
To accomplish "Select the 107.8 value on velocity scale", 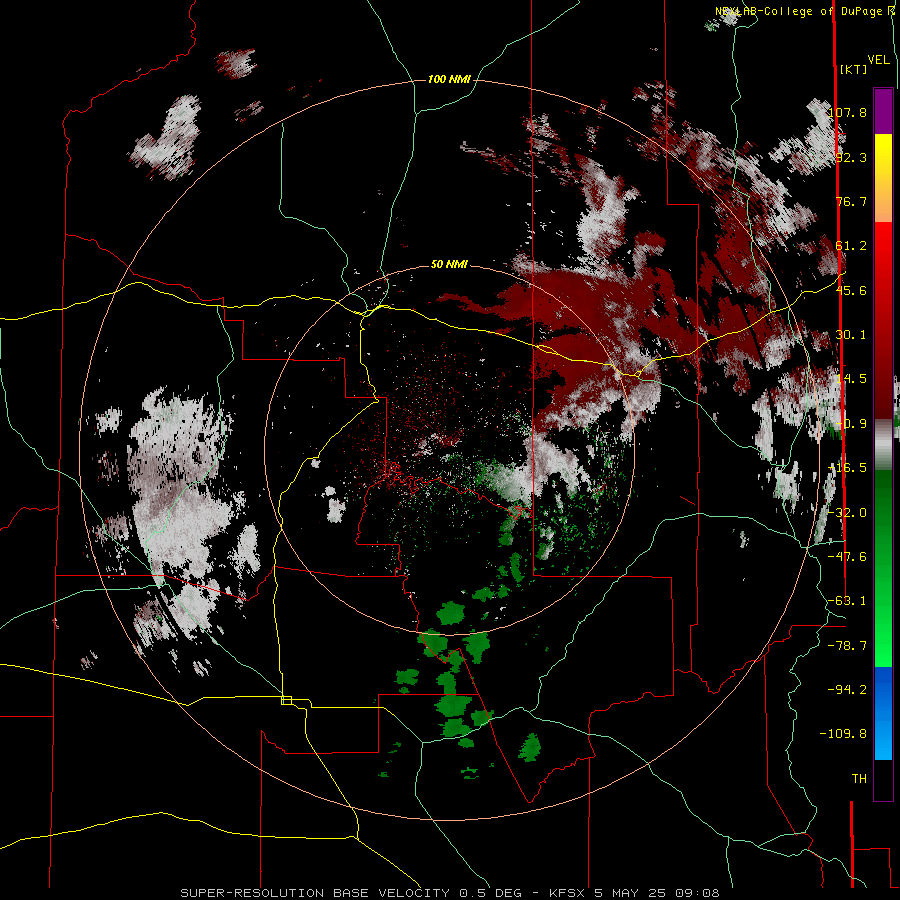I will 848,112.
